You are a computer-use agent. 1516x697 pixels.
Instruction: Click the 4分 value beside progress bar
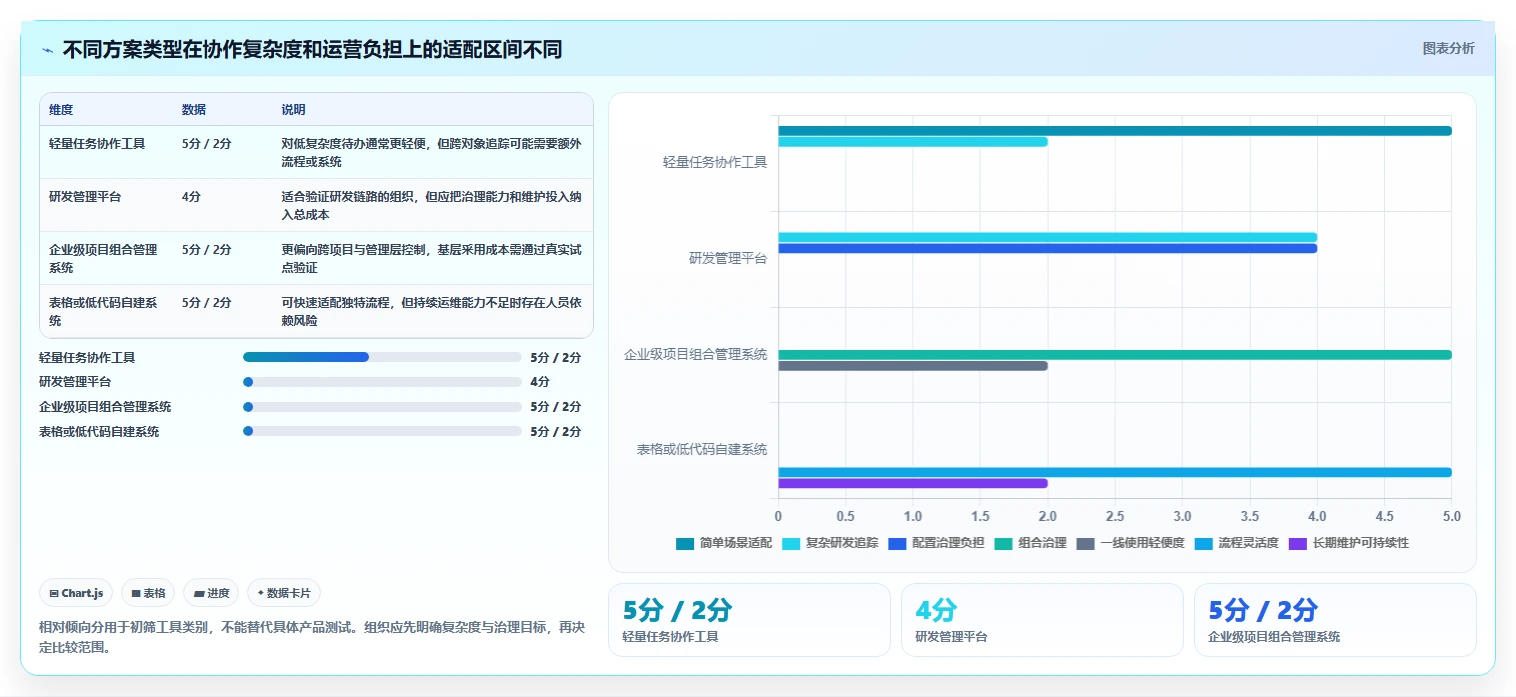point(540,382)
